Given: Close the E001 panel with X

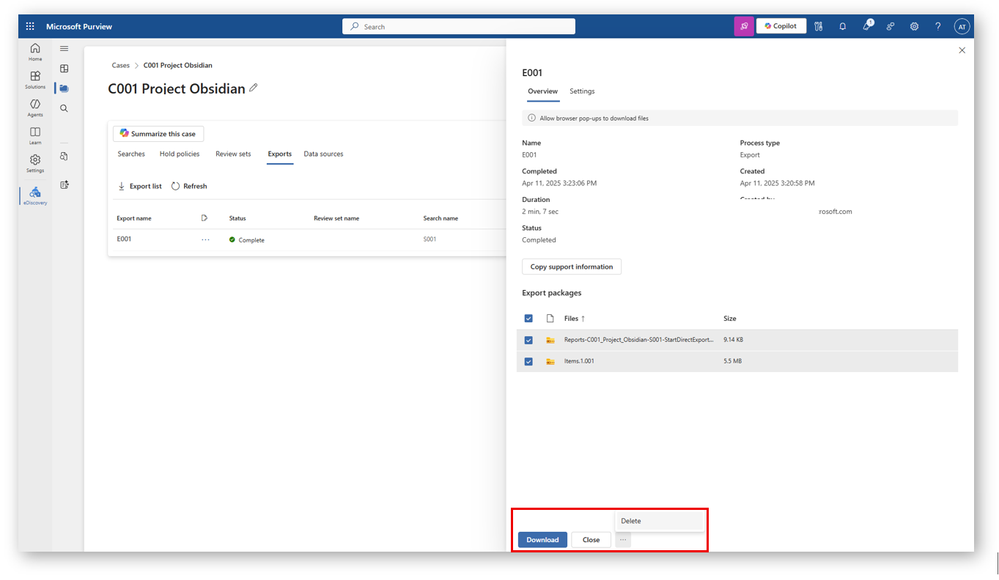Looking at the screenshot, I should (x=962, y=50).
